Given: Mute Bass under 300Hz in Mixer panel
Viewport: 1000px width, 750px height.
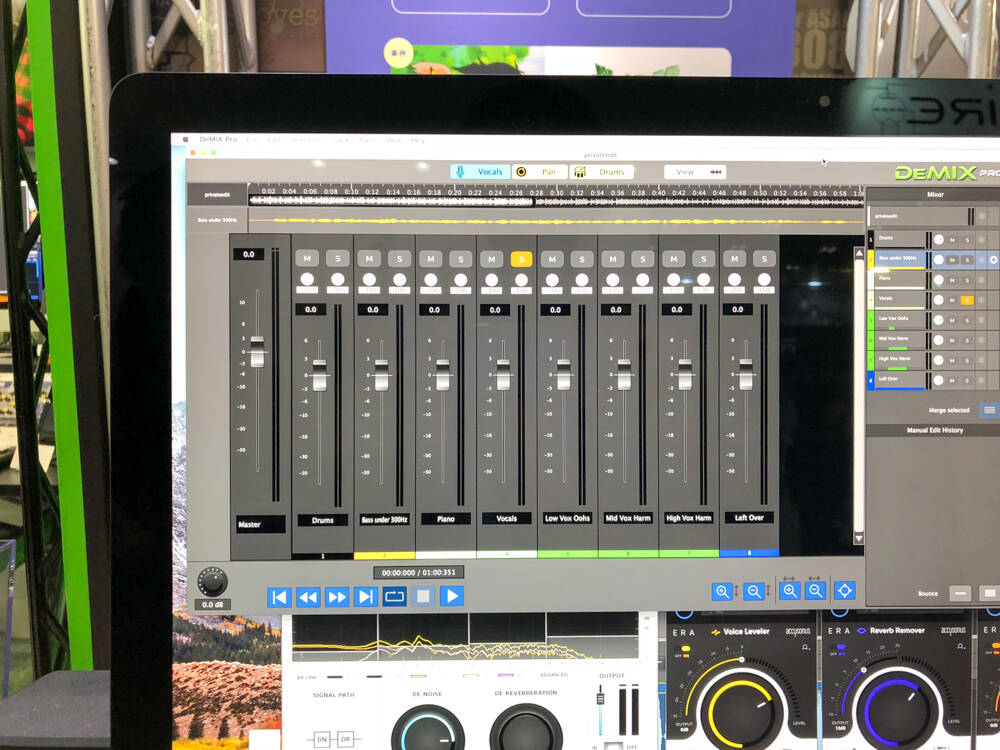Looking at the screenshot, I should pyautogui.click(x=952, y=260).
